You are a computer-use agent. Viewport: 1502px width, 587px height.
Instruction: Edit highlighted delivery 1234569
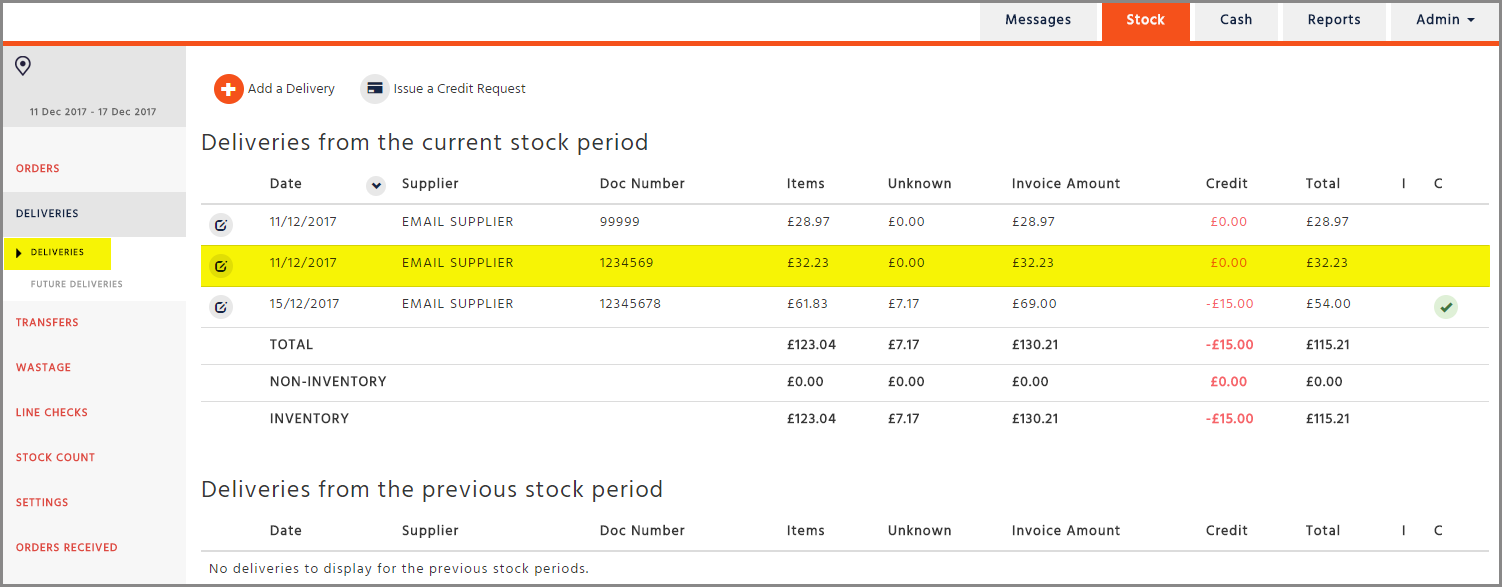point(221,265)
